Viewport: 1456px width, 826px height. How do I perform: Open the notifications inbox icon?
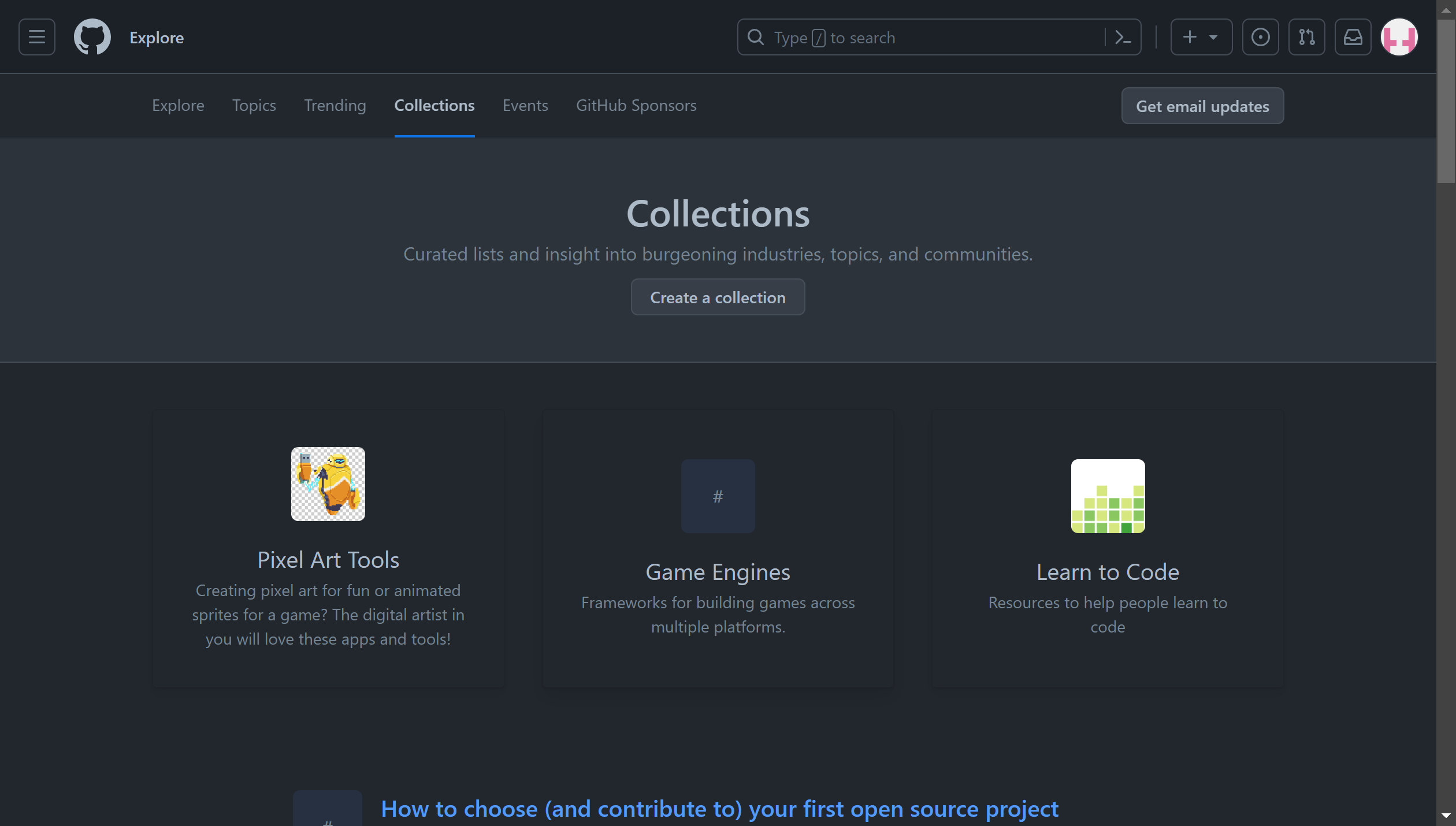pyautogui.click(x=1353, y=38)
